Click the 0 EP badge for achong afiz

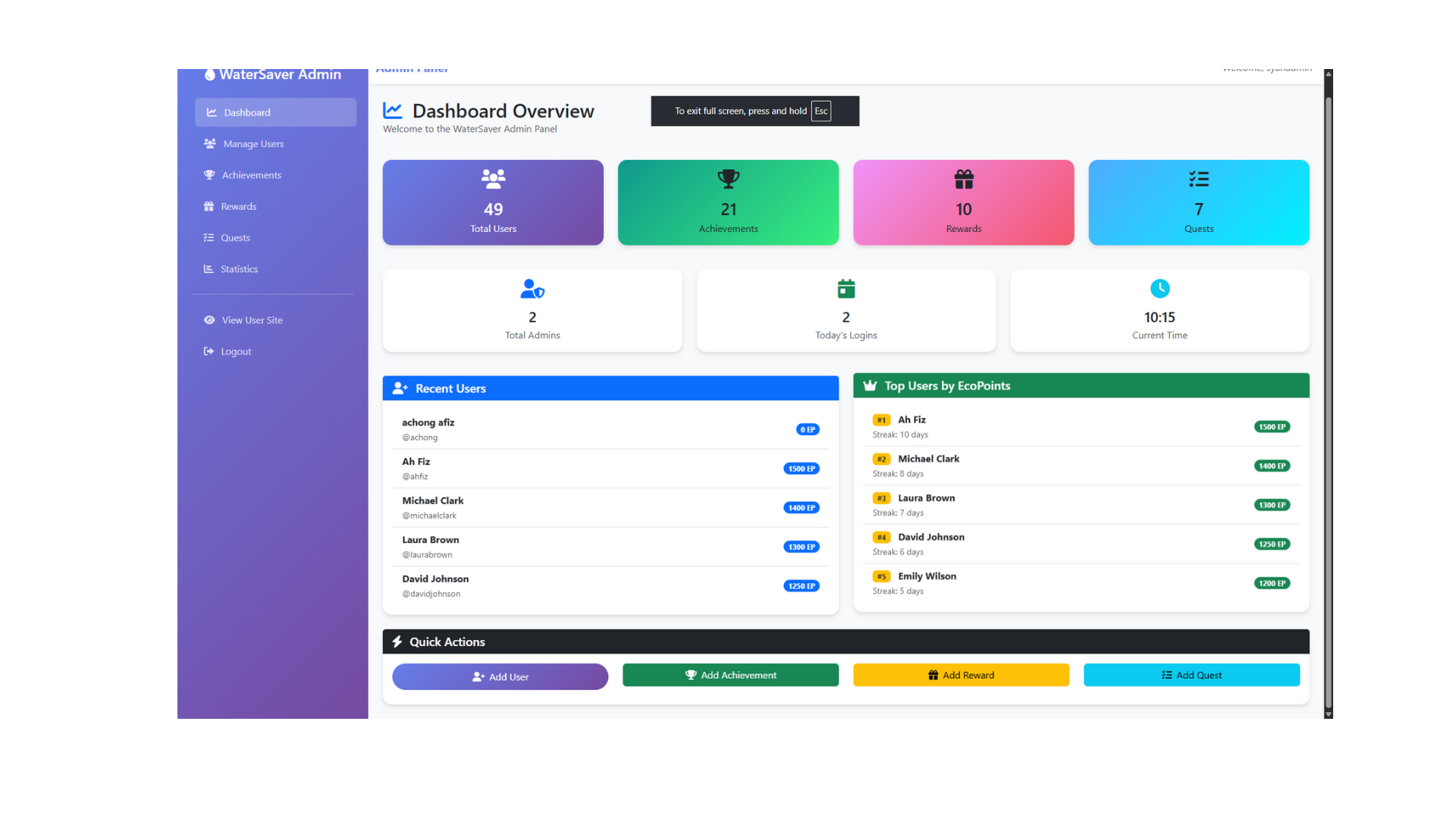pyautogui.click(x=808, y=429)
